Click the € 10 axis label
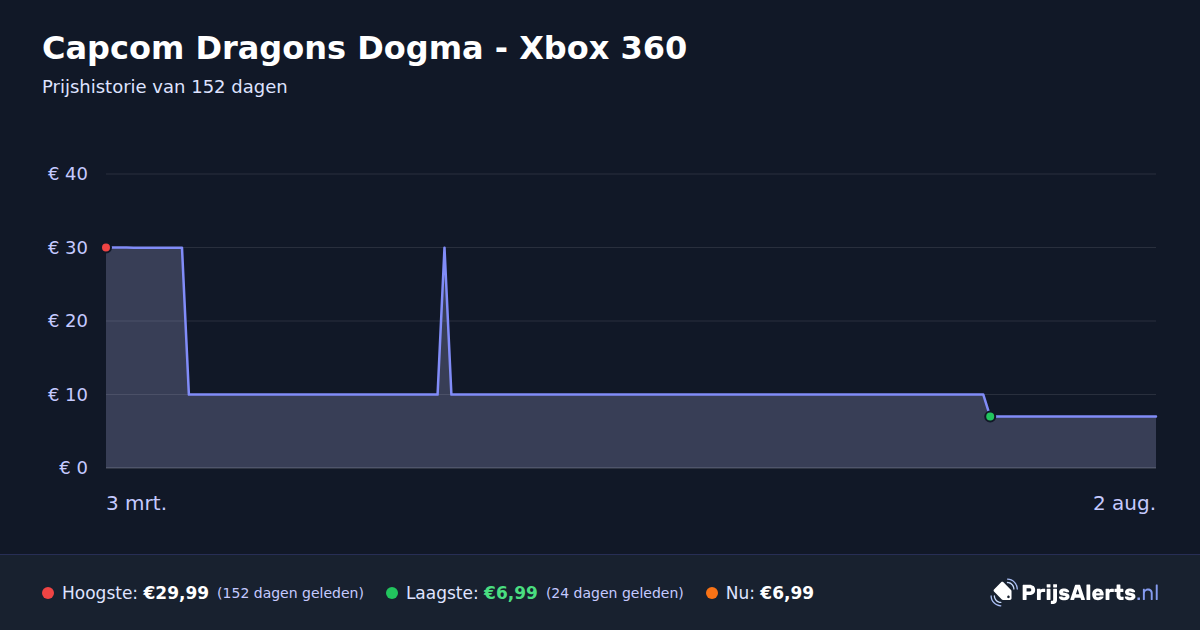 [x=68, y=394]
